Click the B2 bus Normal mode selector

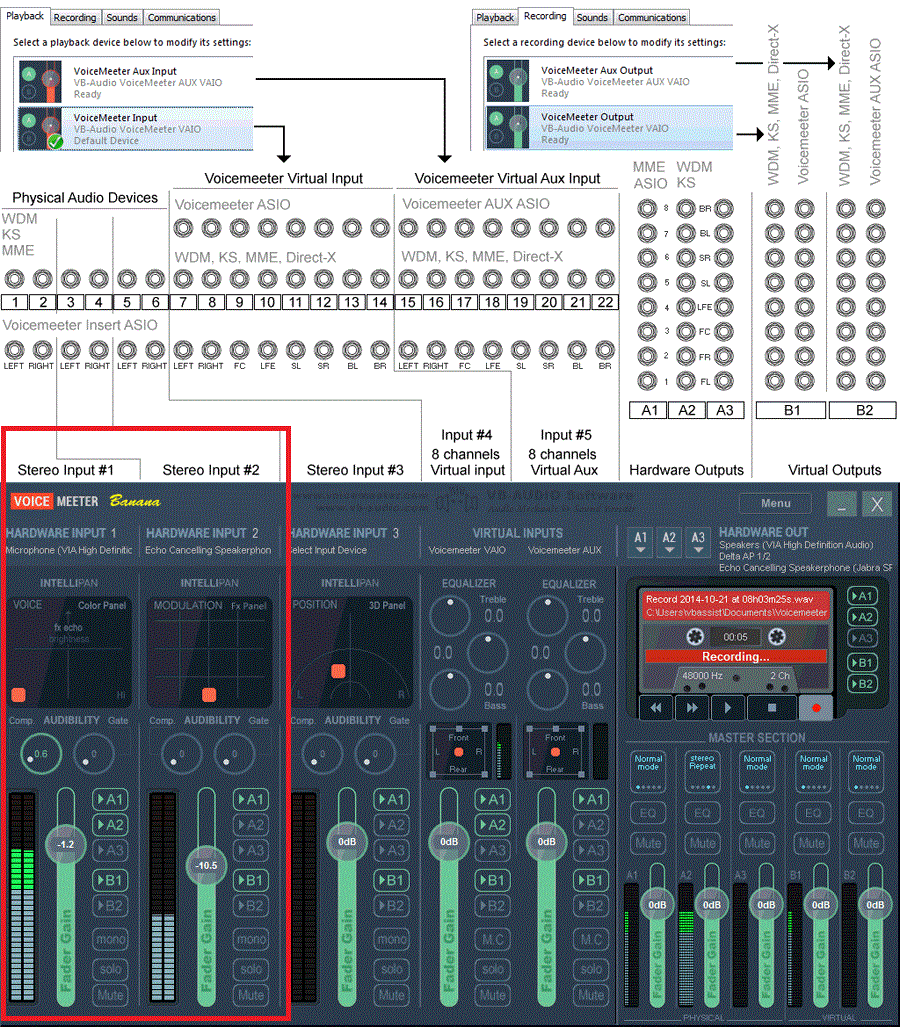point(866,773)
